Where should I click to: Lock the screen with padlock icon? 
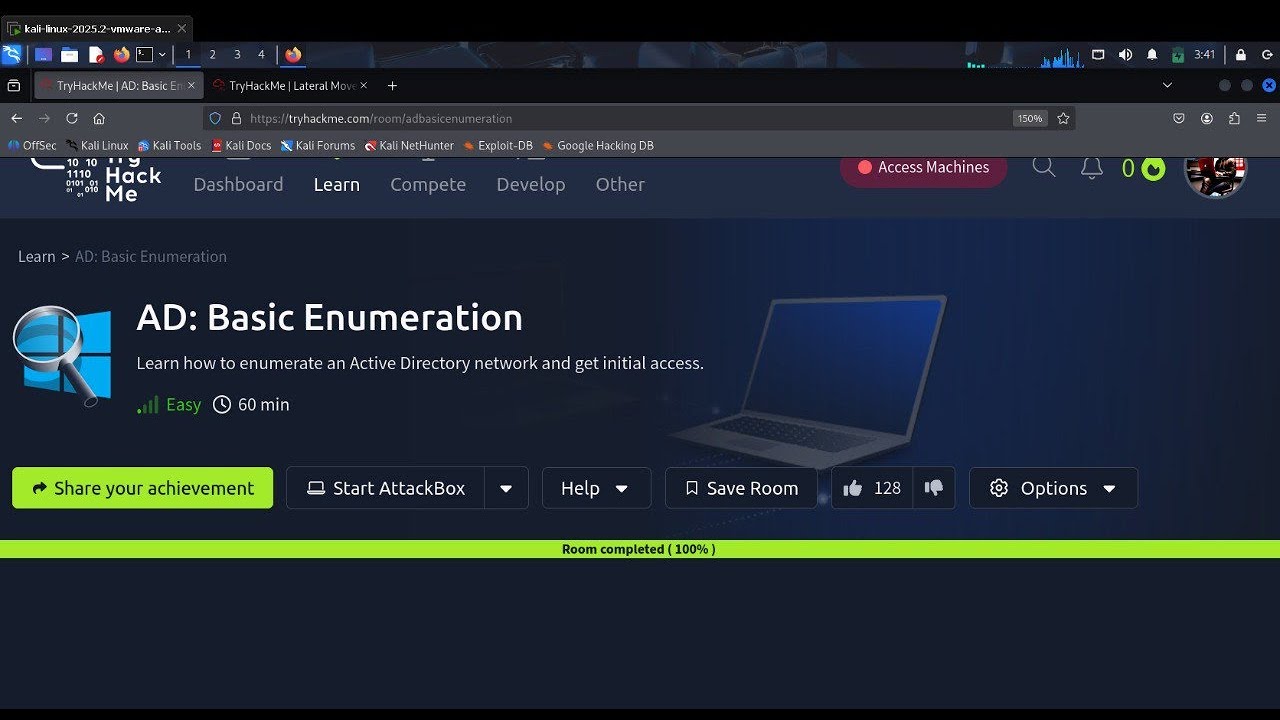(1241, 55)
